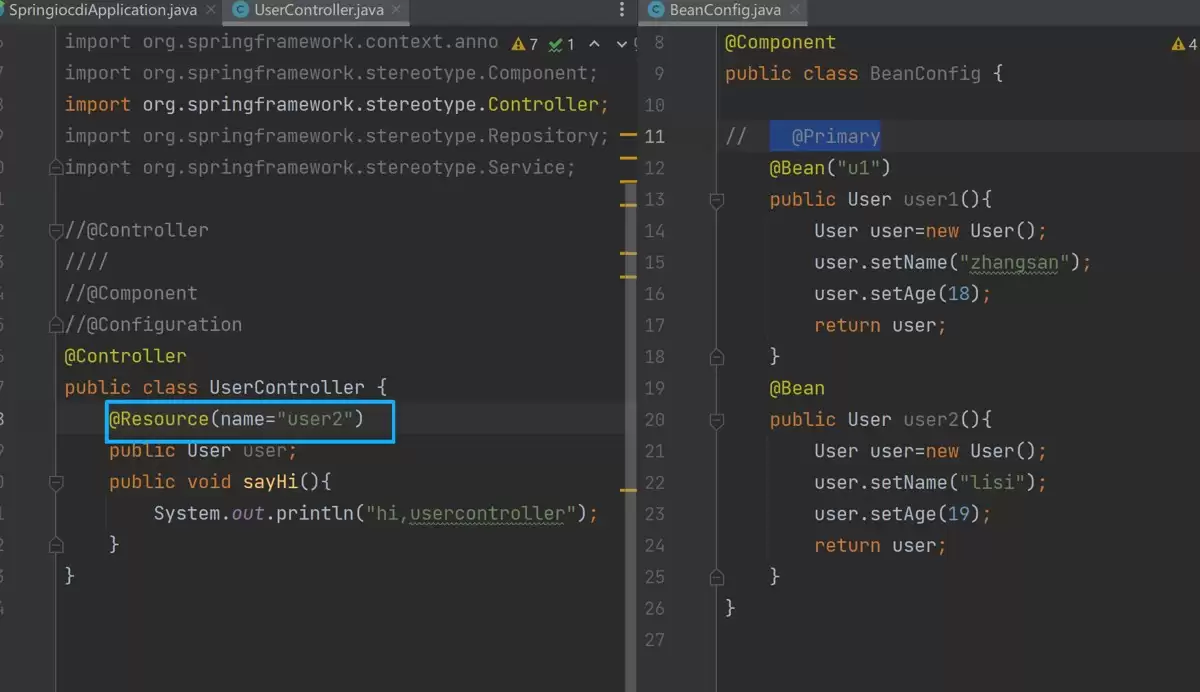
Task: Click the User class reference in field declaration
Action: (x=209, y=450)
